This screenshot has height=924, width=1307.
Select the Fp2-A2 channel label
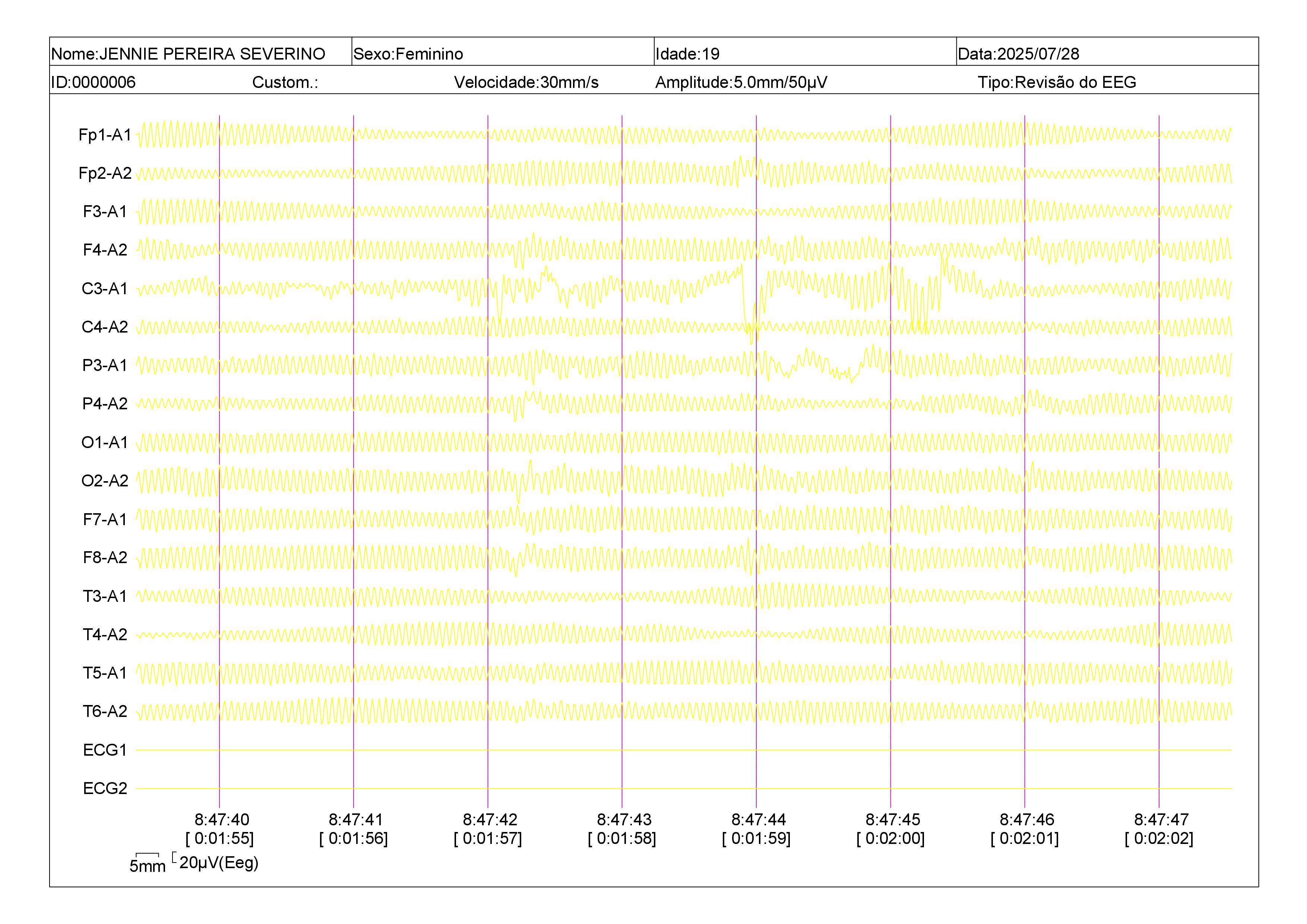pos(105,173)
